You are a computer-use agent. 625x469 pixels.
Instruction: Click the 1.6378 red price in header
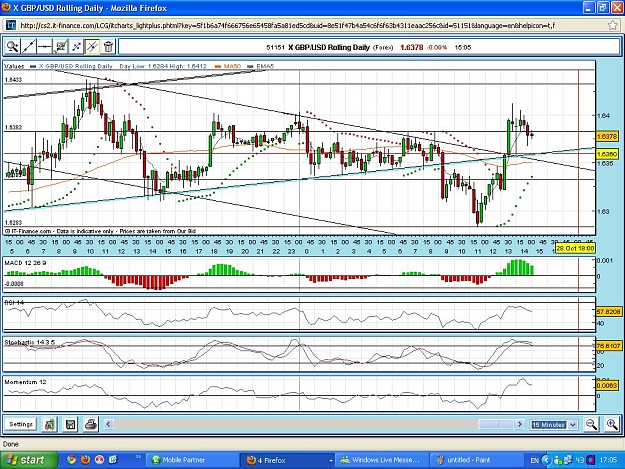click(x=411, y=47)
